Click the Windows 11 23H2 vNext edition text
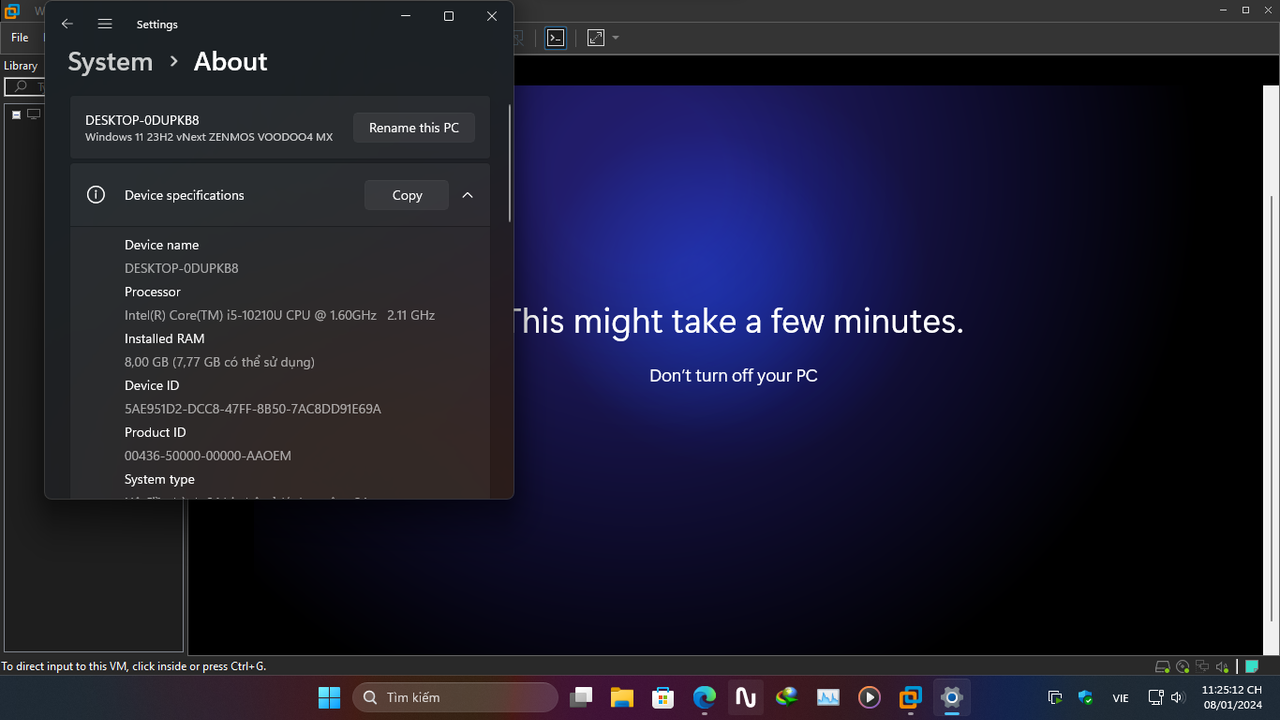 [x=209, y=137]
